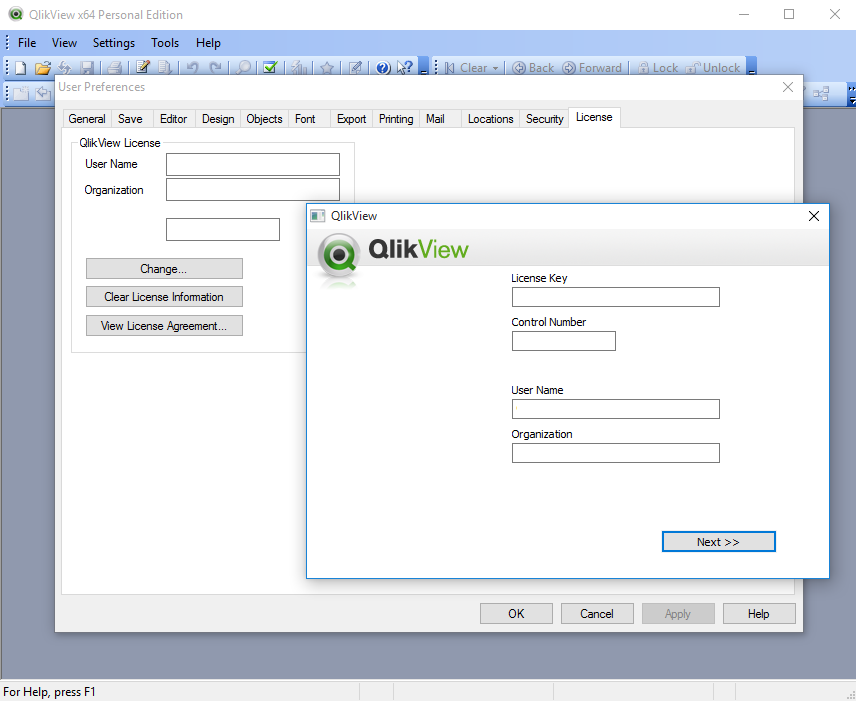Click the Clear selections toolbar button

[x=466, y=68]
